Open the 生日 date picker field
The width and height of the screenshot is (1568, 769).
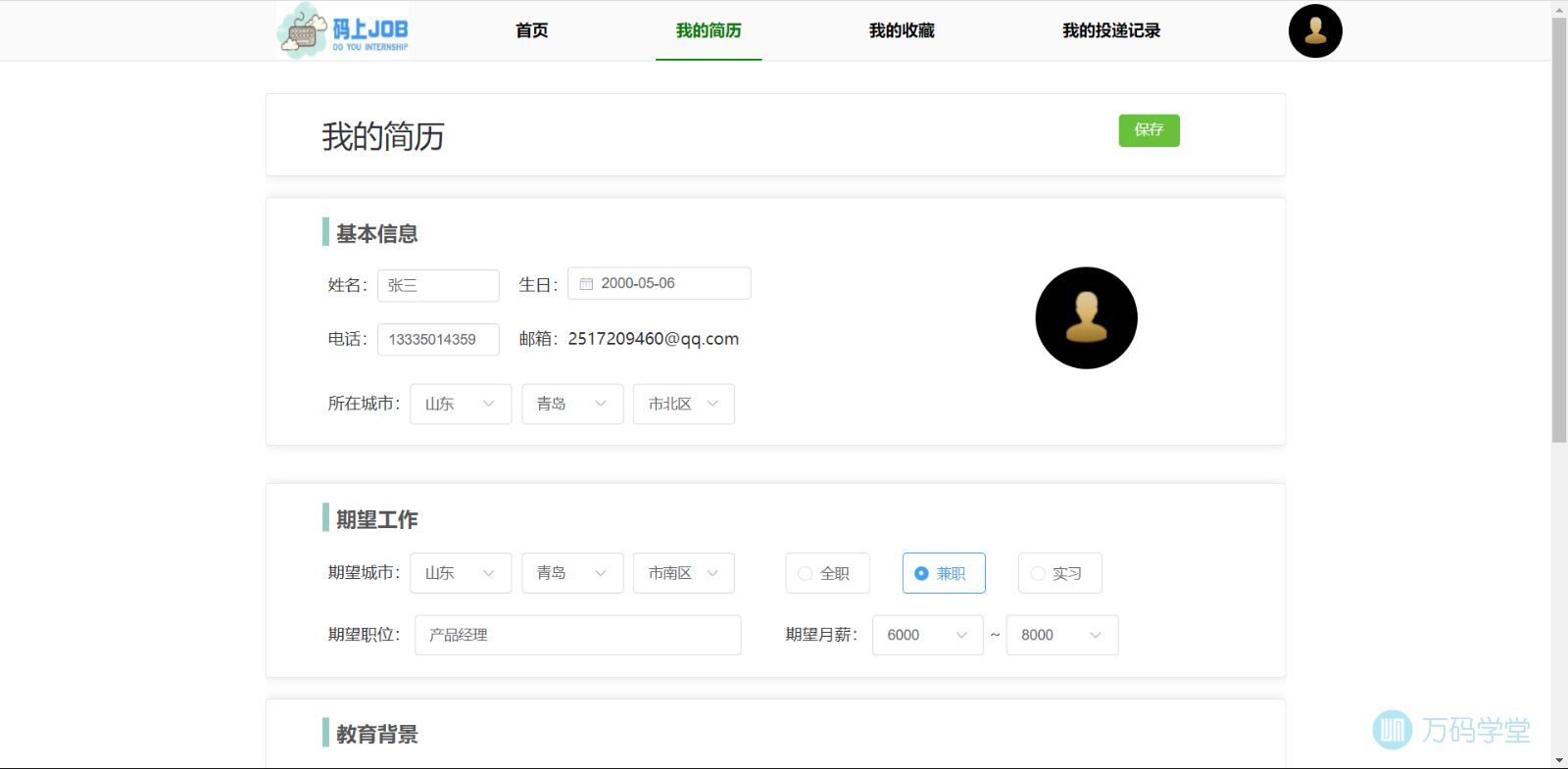pyautogui.click(x=660, y=283)
